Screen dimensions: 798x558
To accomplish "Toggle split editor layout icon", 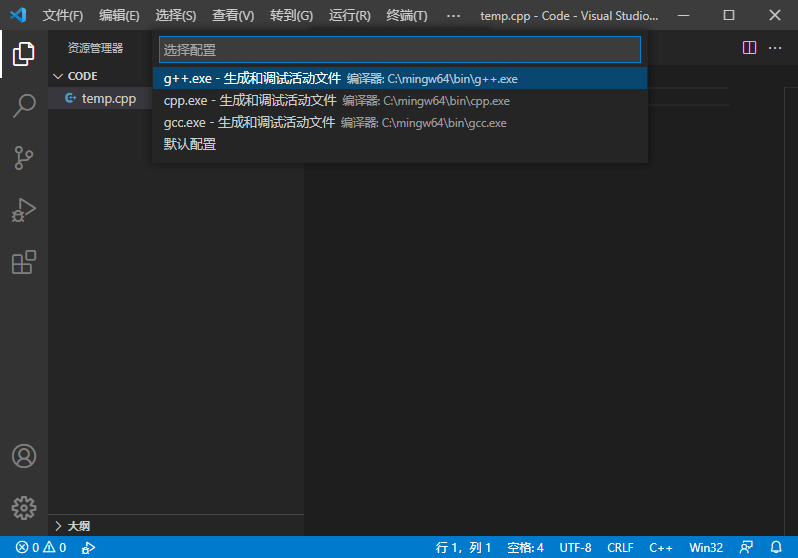I will click(x=749, y=48).
